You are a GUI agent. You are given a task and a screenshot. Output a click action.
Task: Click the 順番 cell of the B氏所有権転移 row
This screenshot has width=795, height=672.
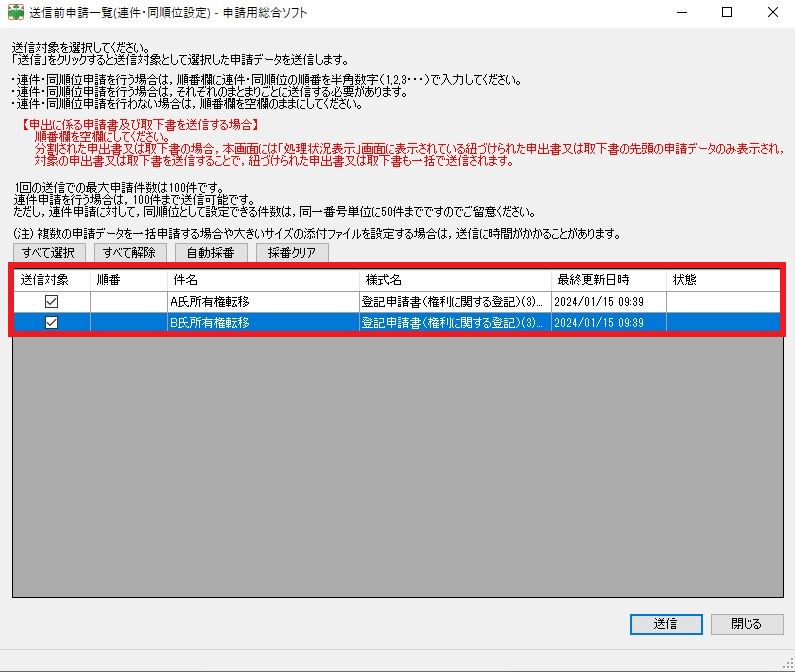pyautogui.click(x=128, y=322)
